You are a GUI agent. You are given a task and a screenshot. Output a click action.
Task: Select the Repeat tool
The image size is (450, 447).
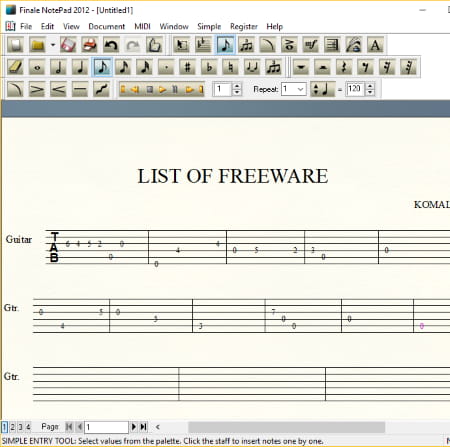(332, 45)
